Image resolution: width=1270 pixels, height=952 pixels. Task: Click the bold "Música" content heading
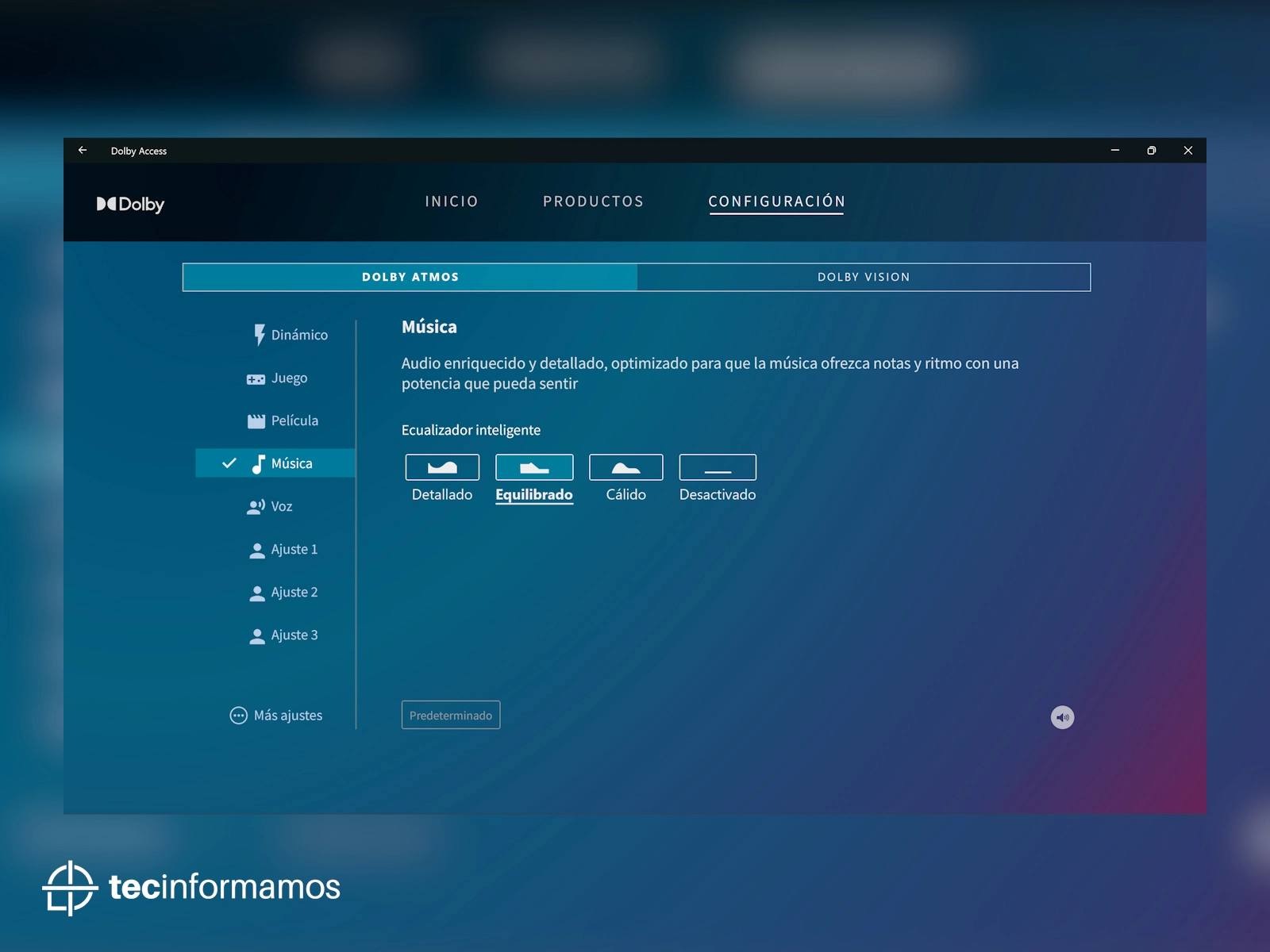click(x=429, y=327)
